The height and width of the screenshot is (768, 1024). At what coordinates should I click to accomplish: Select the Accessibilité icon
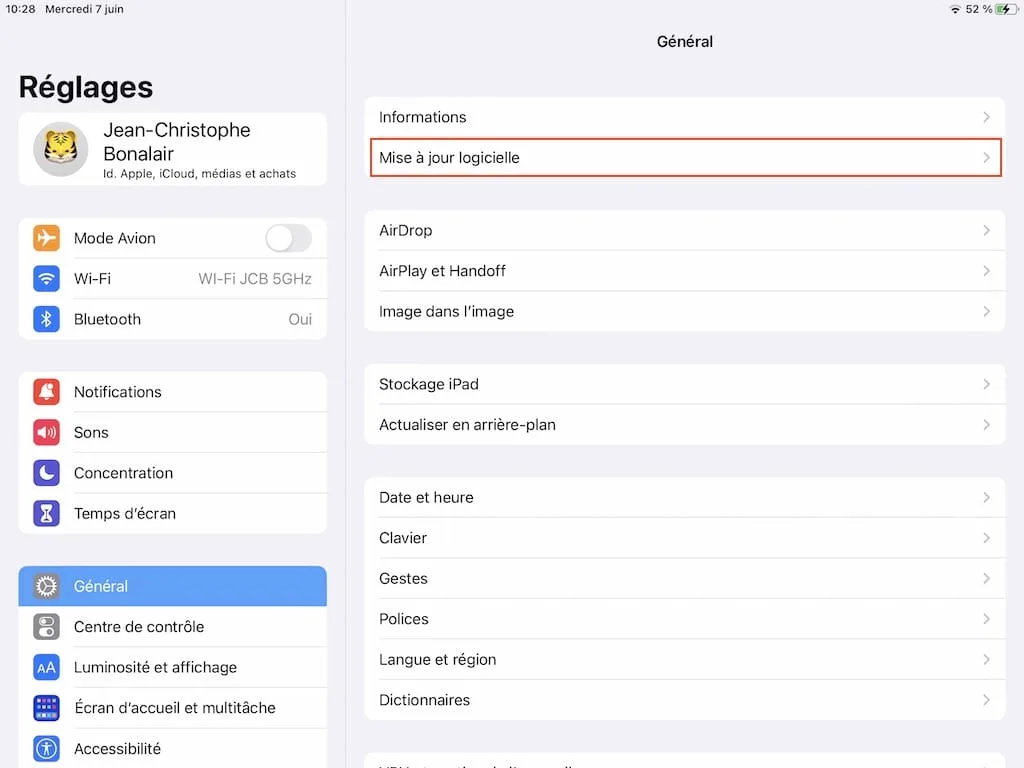click(x=46, y=747)
